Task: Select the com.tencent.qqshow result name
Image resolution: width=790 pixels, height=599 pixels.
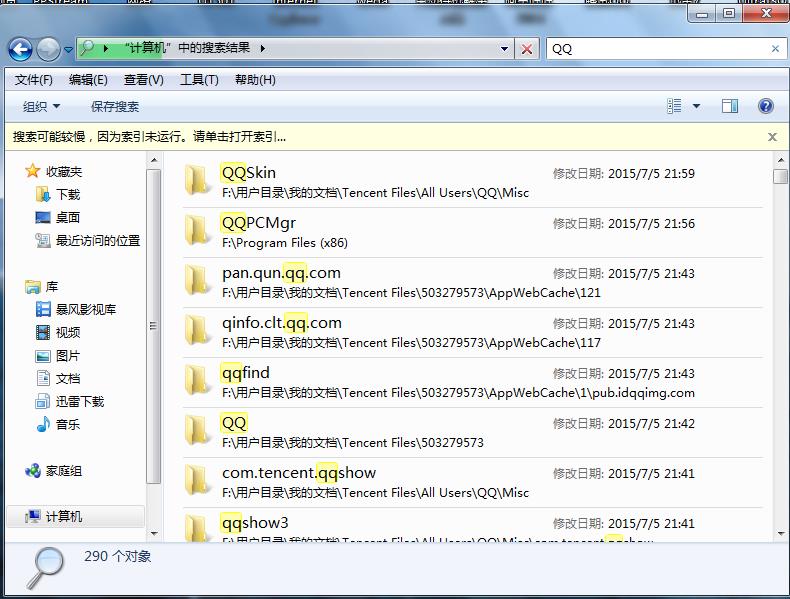Action: coord(299,473)
